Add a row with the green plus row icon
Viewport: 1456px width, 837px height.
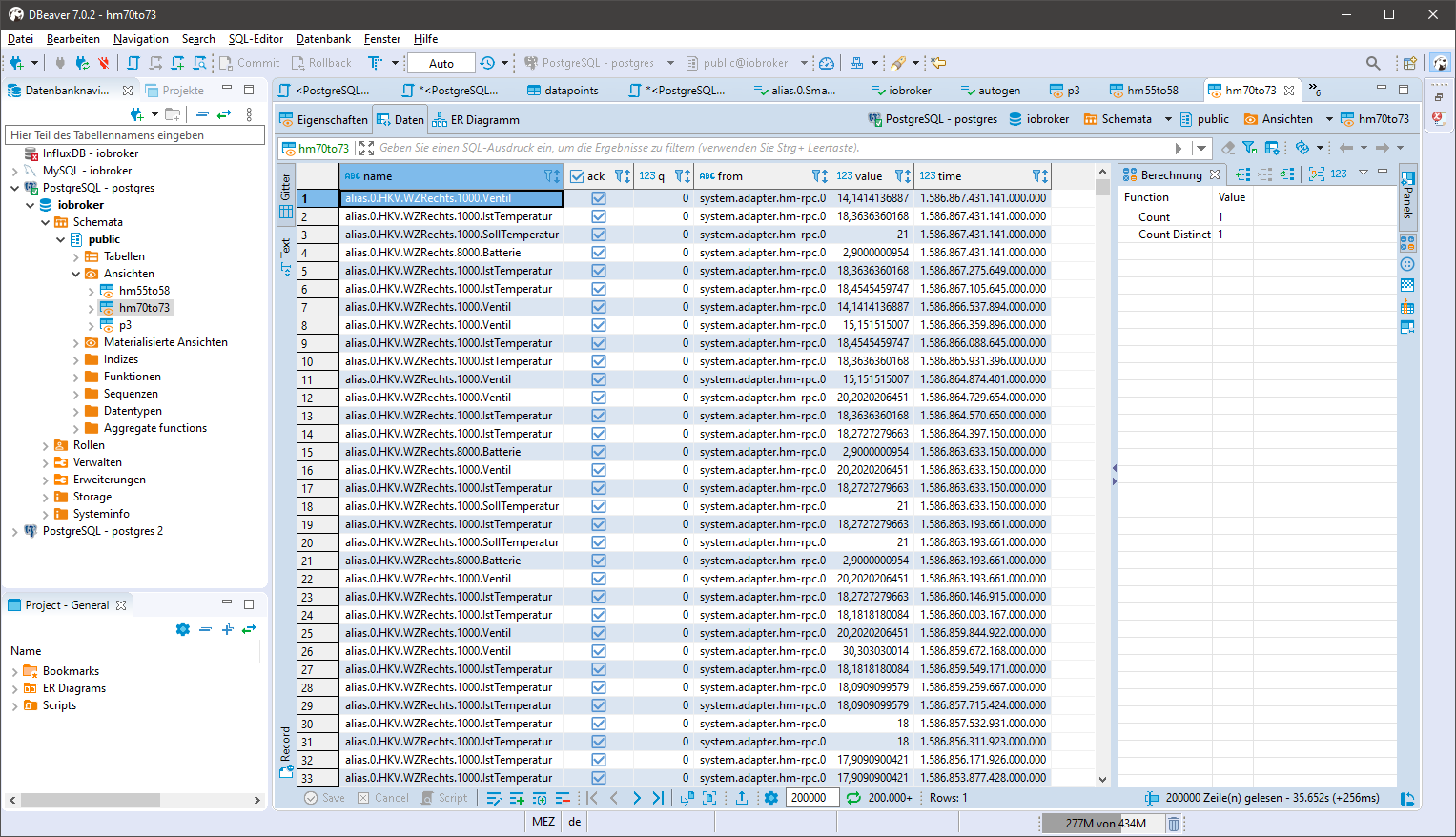[x=517, y=798]
